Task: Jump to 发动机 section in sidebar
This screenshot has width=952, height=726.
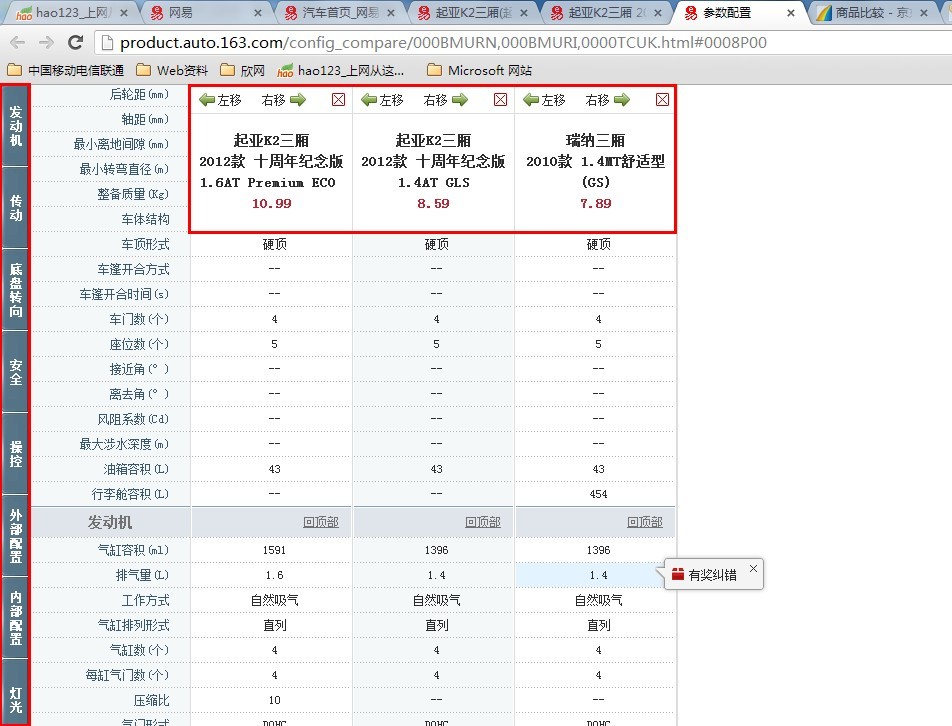Action: [15, 126]
